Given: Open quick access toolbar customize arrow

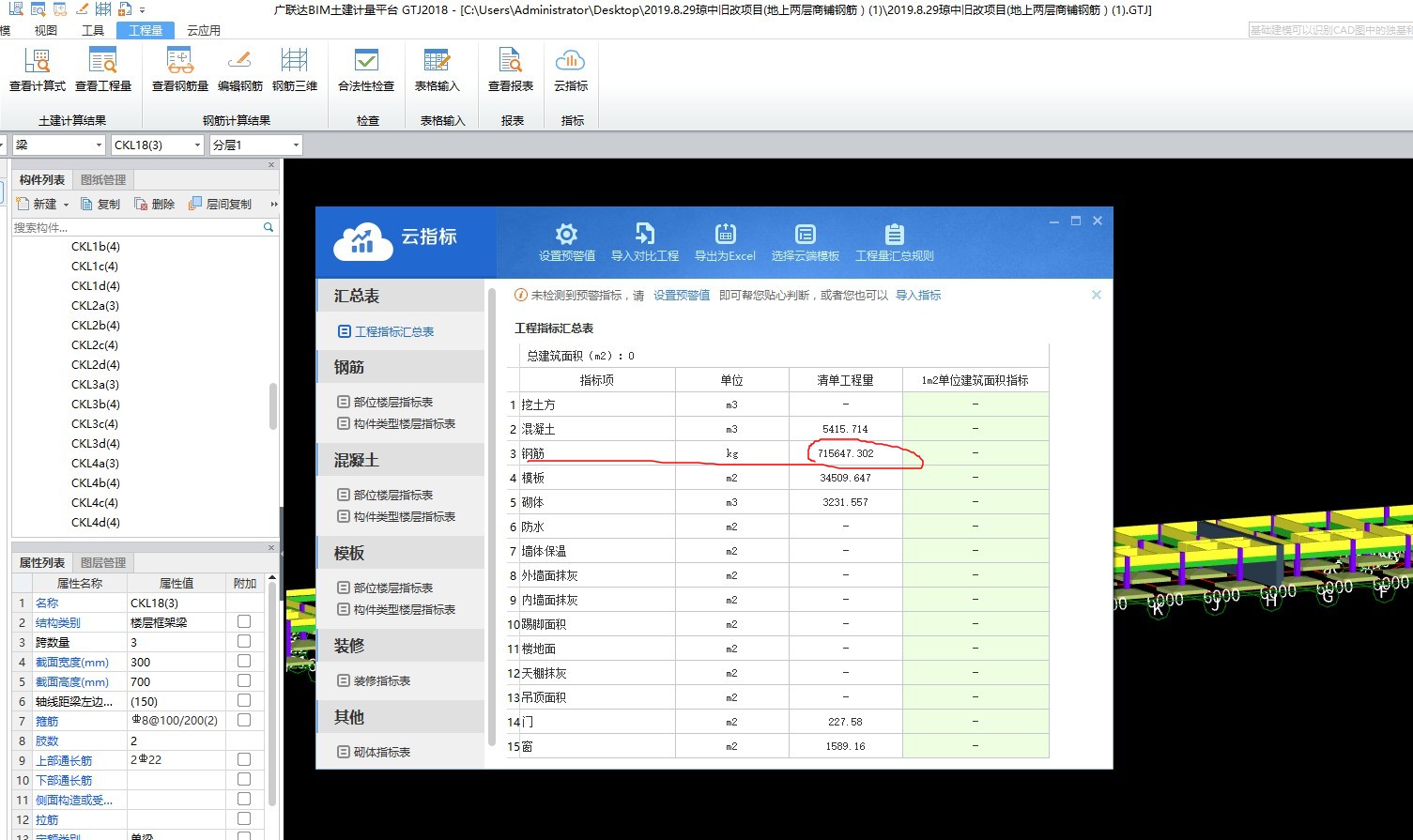Looking at the screenshot, I should pyautogui.click(x=143, y=9).
